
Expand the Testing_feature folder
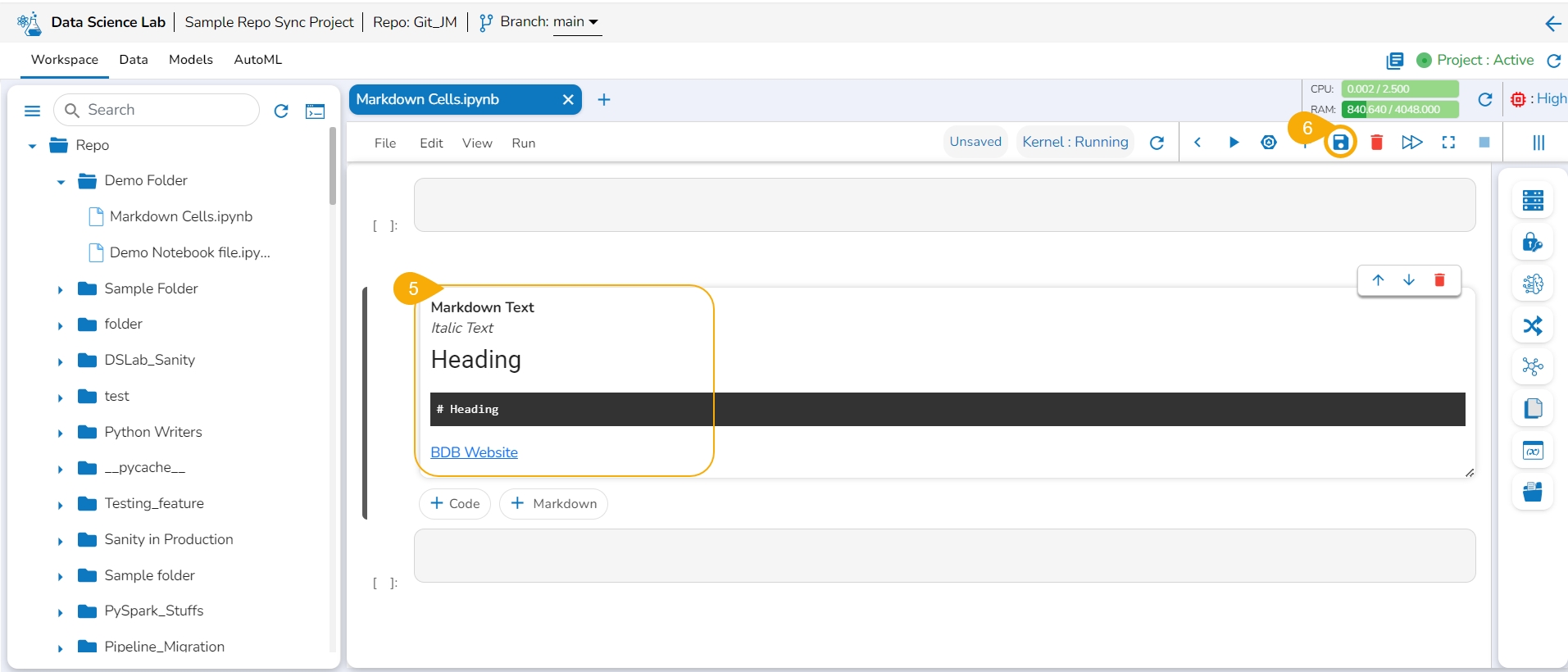point(61,505)
